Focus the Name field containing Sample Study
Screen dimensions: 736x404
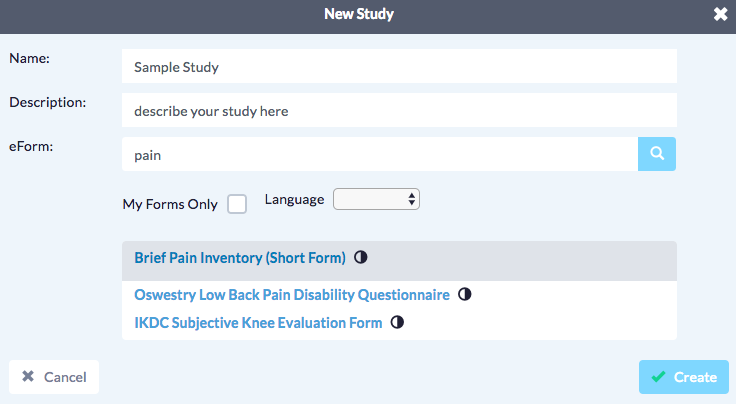tap(399, 67)
